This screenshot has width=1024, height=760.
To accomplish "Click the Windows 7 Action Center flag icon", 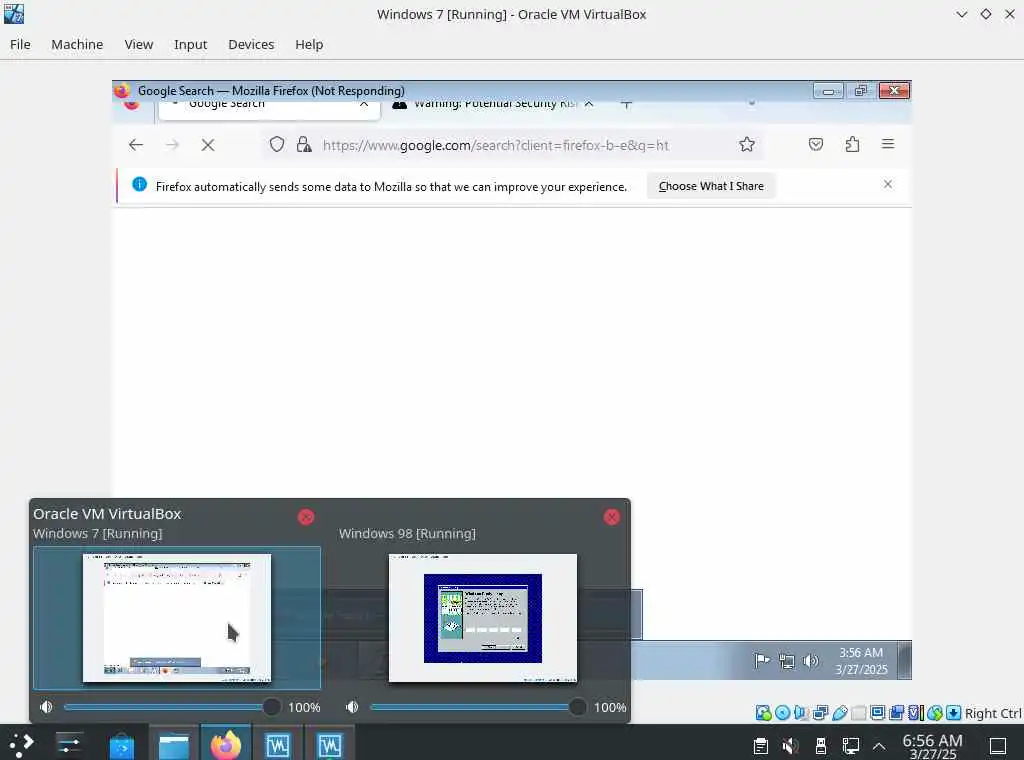I will pyautogui.click(x=762, y=661).
